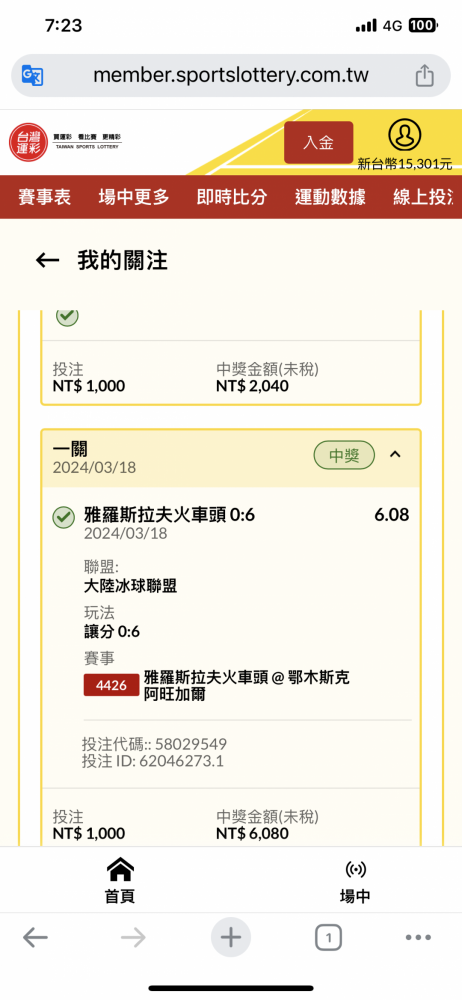The height and width of the screenshot is (1000, 462).
Task: Open the 場中更多 menu tab
Action: click(134, 197)
